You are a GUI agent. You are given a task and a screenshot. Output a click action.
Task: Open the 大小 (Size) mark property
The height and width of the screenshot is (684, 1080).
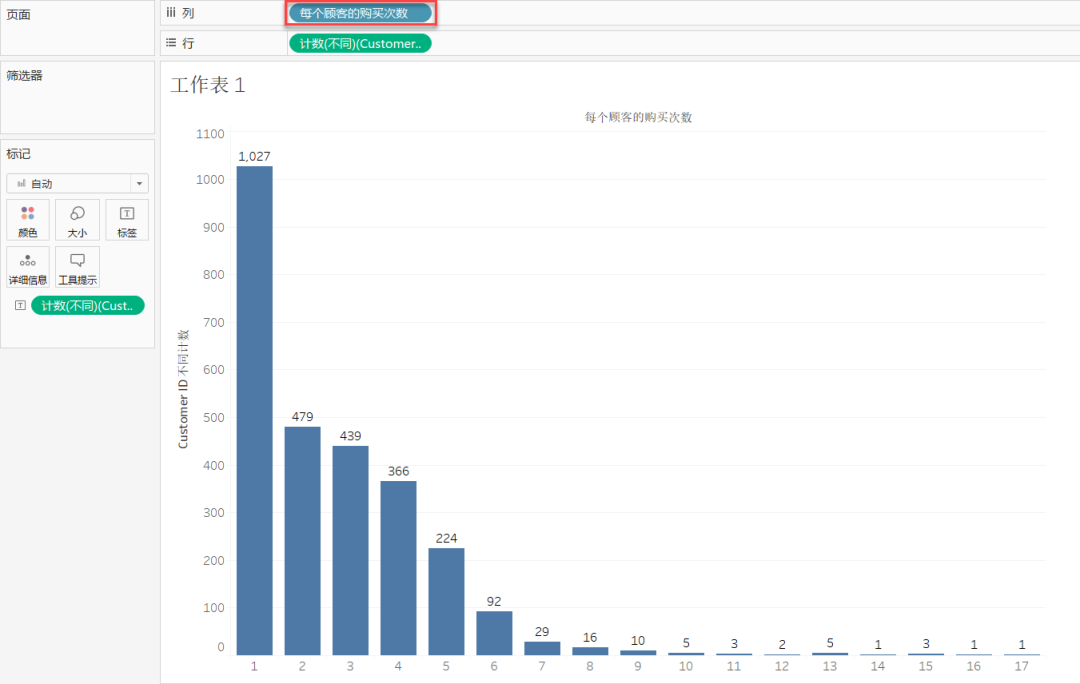[77, 219]
